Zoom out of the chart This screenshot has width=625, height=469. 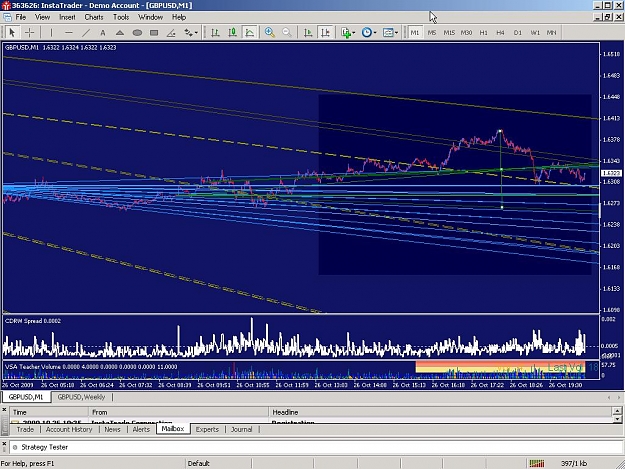point(287,33)
